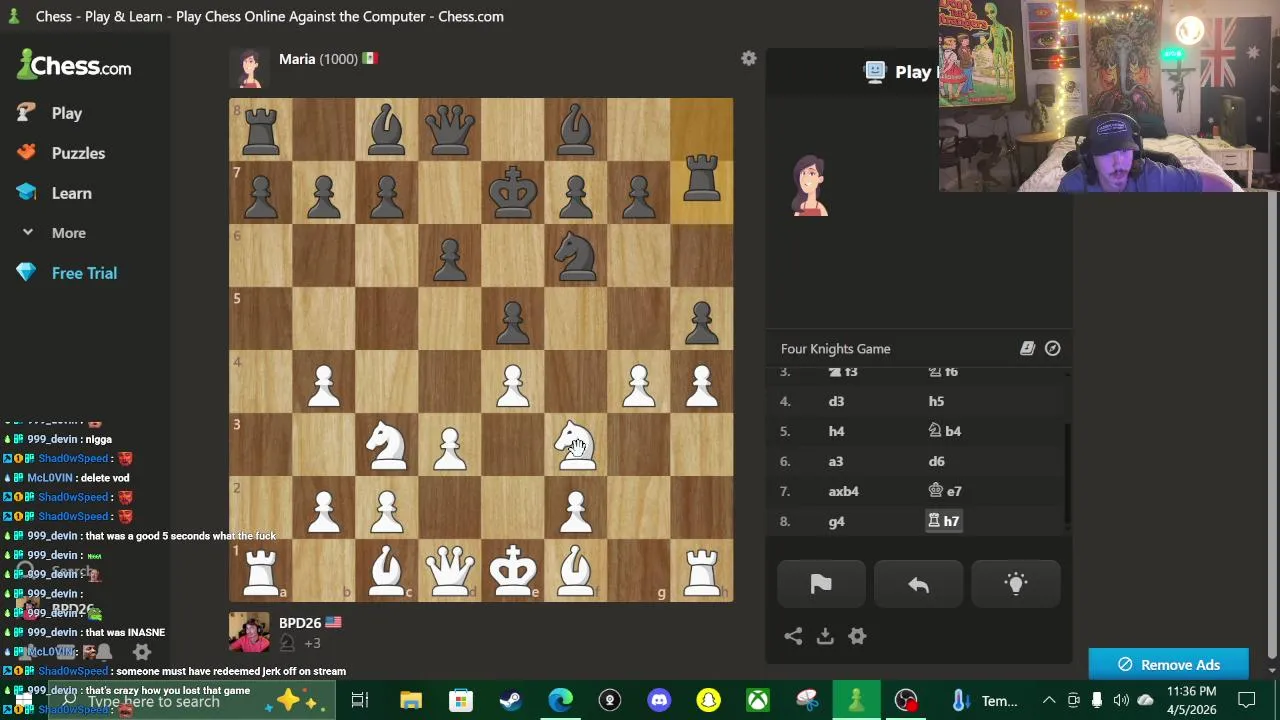The height and width of the screenshot is (720, 1280).
Task: Select the white bishop on f1
Action: pos(576,569)
